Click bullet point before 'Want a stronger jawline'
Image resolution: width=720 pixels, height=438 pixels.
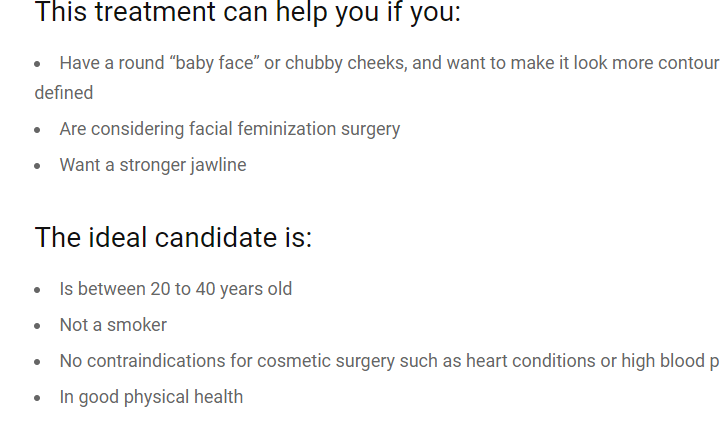coord(38,166)
